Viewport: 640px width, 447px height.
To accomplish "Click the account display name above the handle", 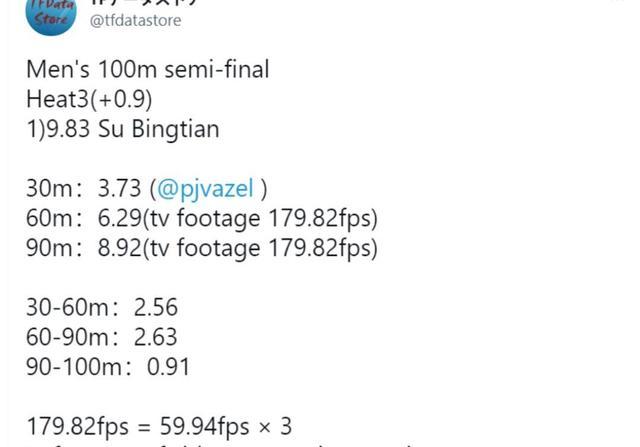I will pyautogui.click(x=143, y=2).
